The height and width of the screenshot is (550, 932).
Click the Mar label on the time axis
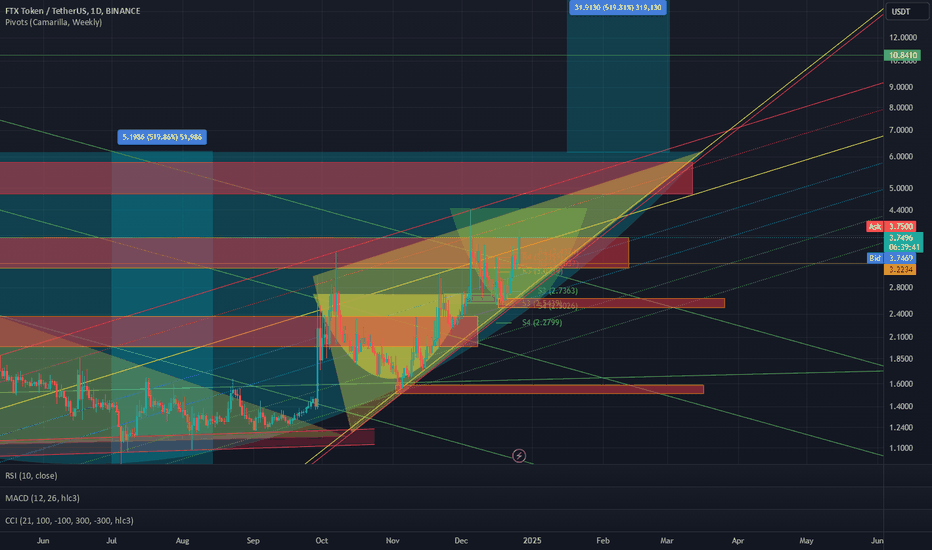[x=667, y=540]
